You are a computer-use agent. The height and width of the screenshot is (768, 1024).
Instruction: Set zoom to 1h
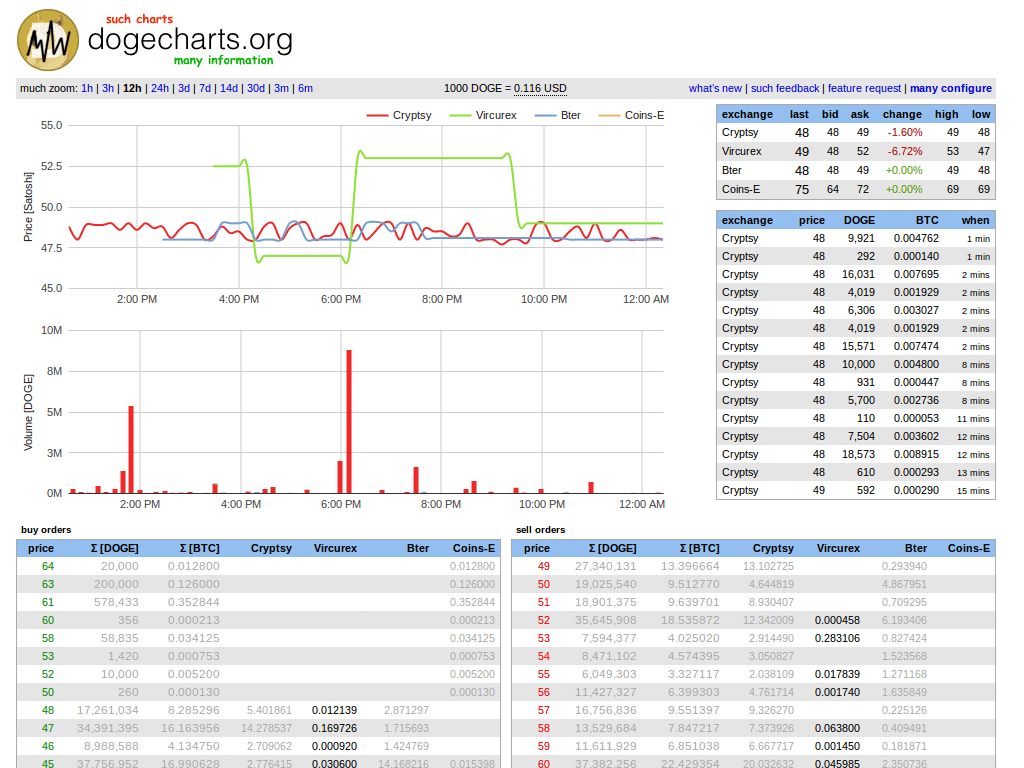87,88
